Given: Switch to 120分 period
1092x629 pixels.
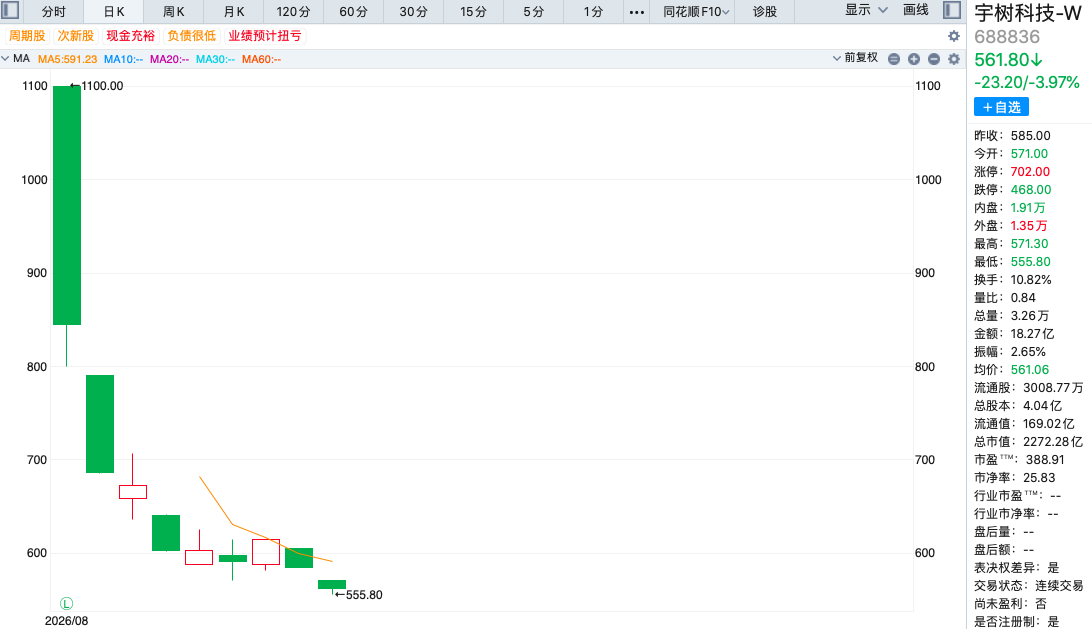Looking at the screenshot, I should (x=293, y=12).
